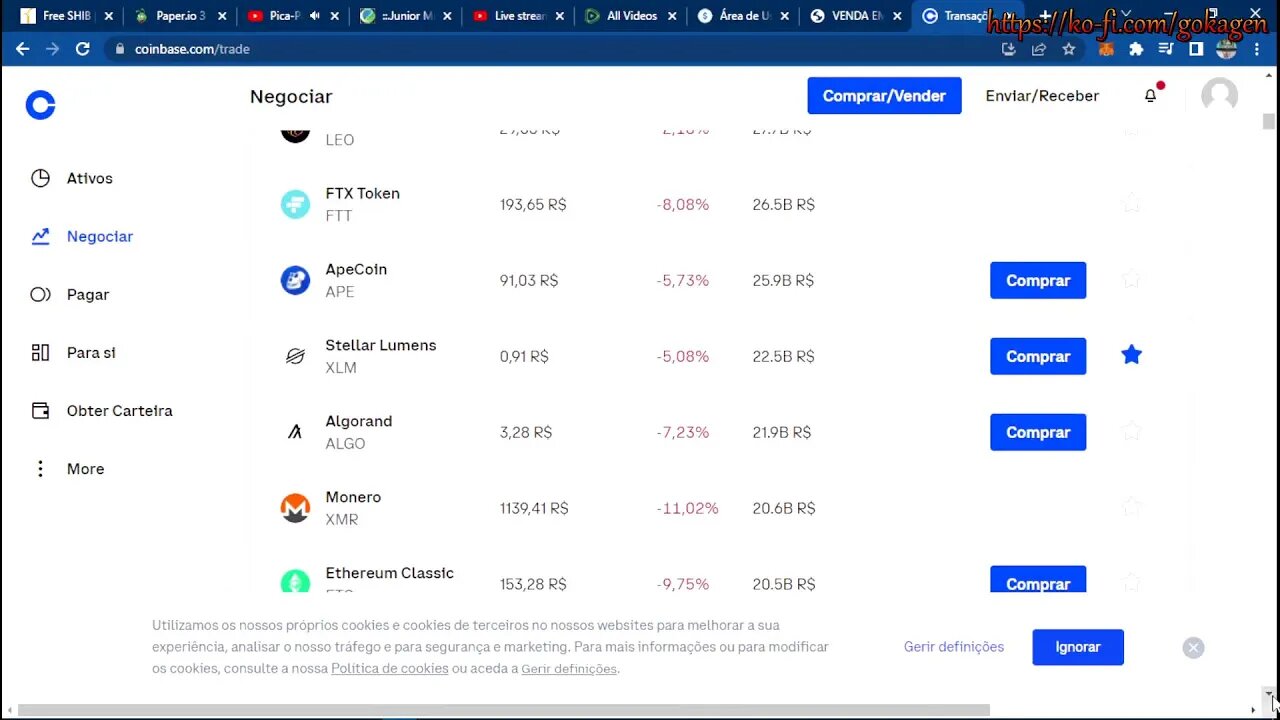Click the Stellar Lumens coin icon

tap(295, 356)
